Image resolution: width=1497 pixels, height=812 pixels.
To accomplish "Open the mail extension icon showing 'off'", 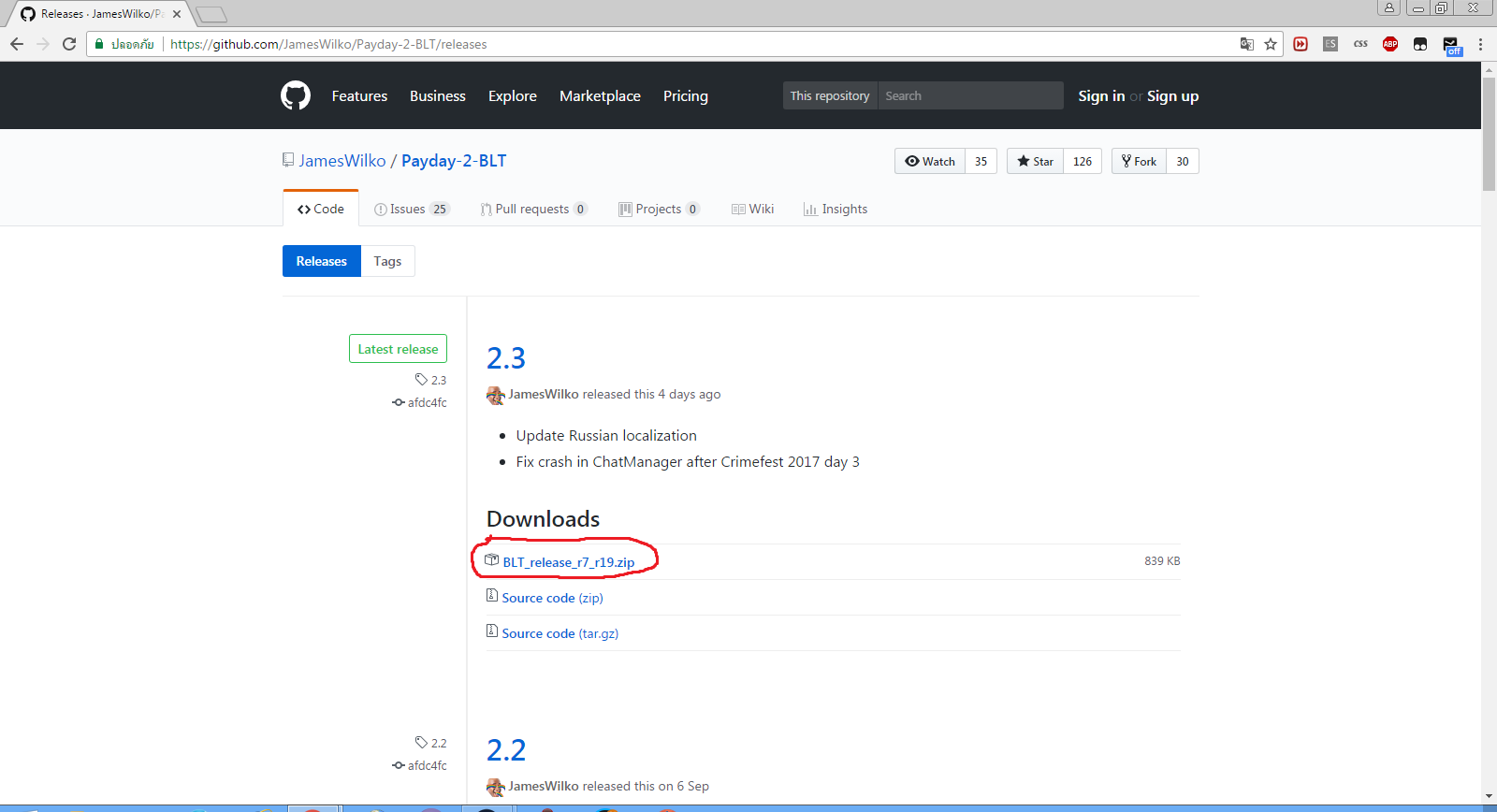I will [1451, 46].
